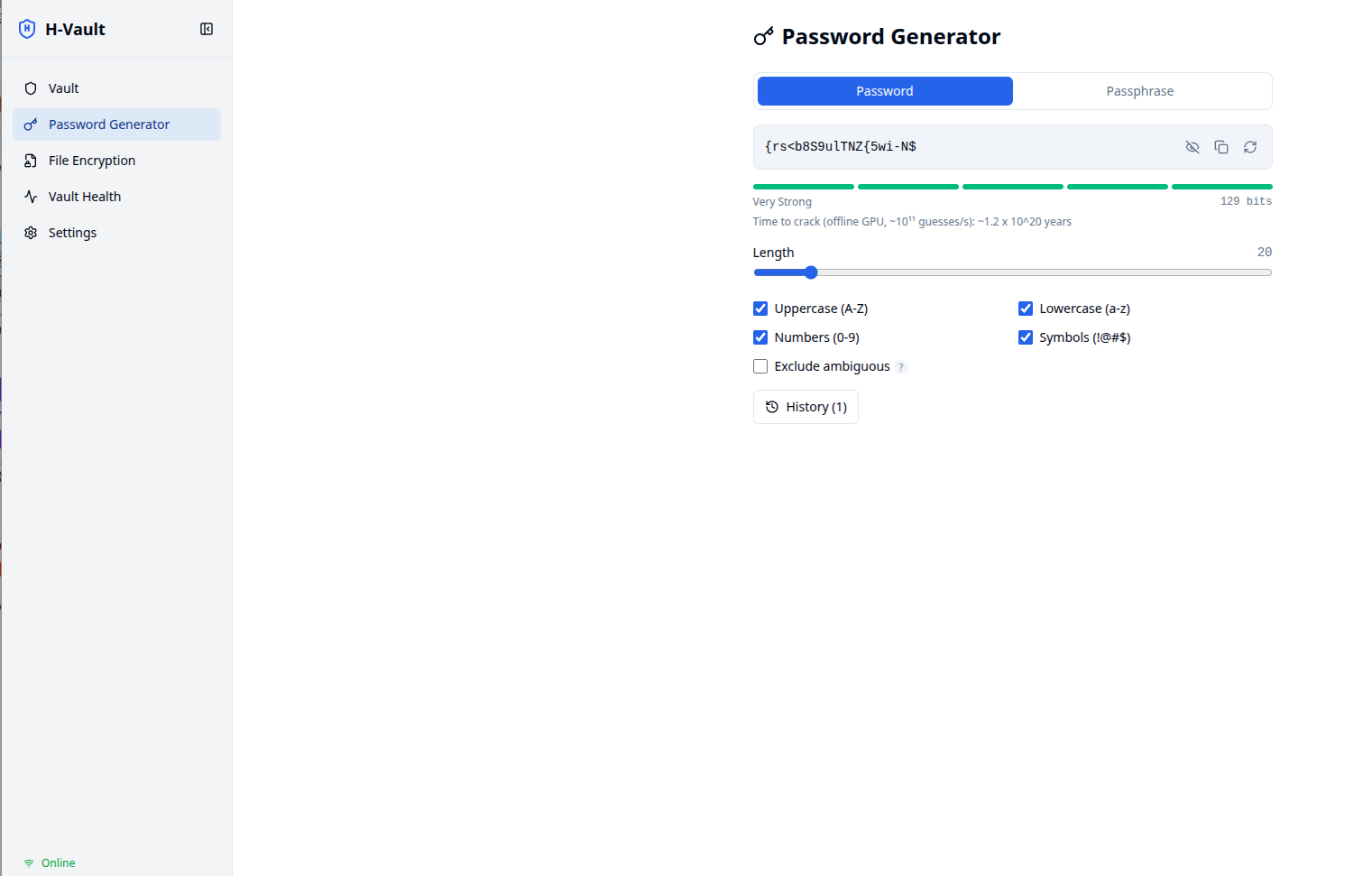Uncheck the Lowercase (a-z) checkbox
Image resolution: width=1372 pixels, height=876 pixels.
tap(1026, 309)
